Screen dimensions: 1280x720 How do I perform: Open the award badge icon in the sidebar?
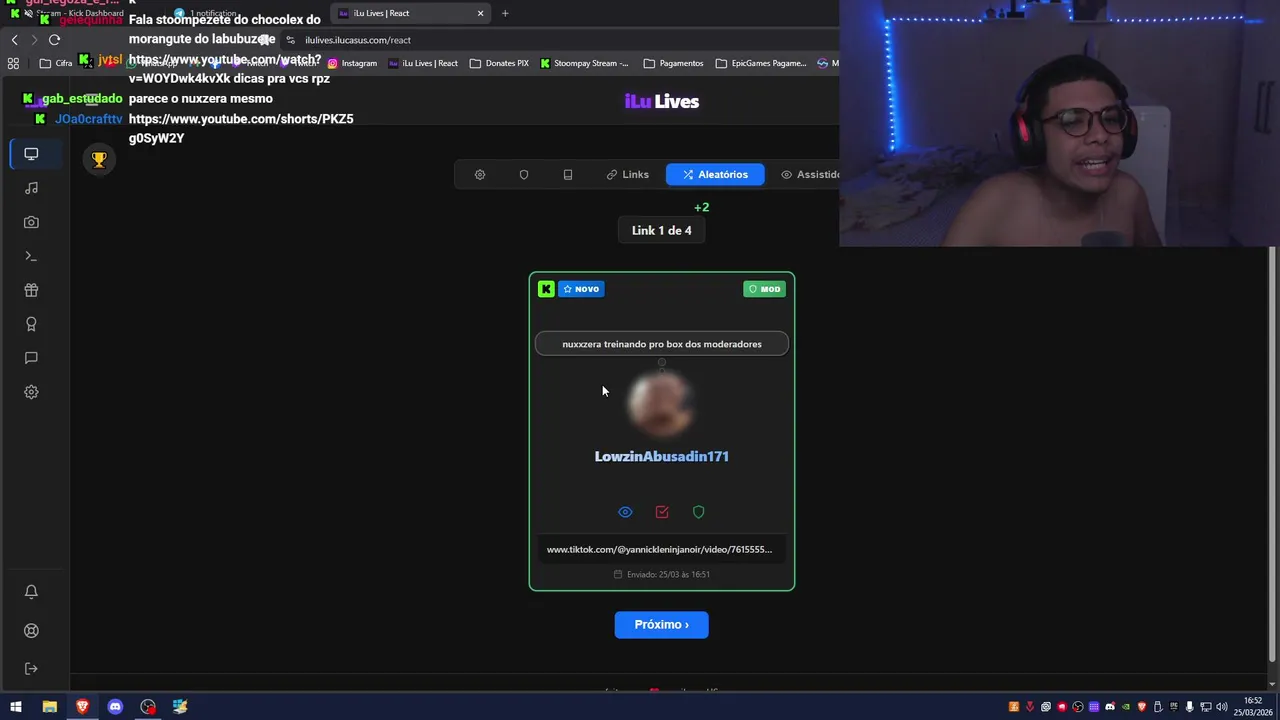coord(31,324)
